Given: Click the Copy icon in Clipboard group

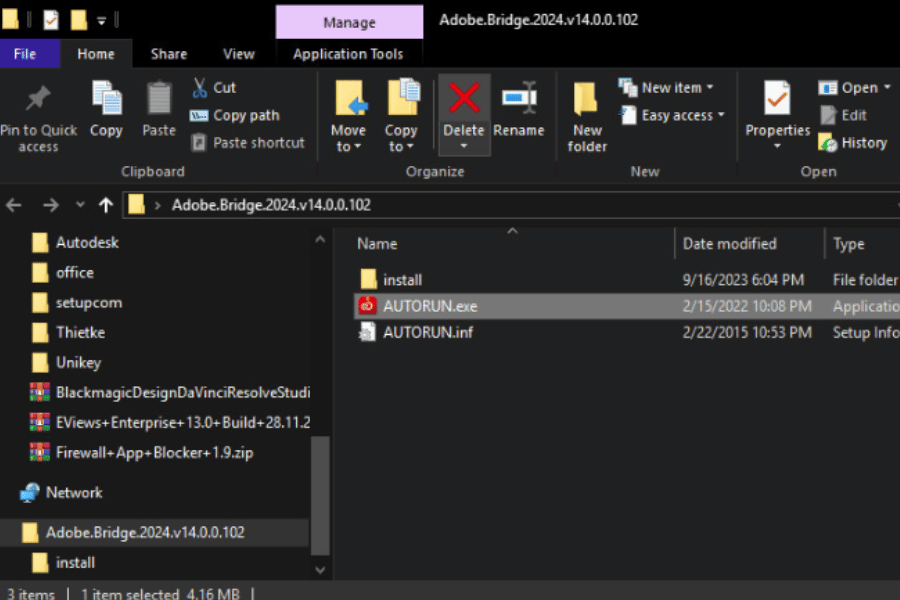Looking at the screenshot, I should pos(106,100).
